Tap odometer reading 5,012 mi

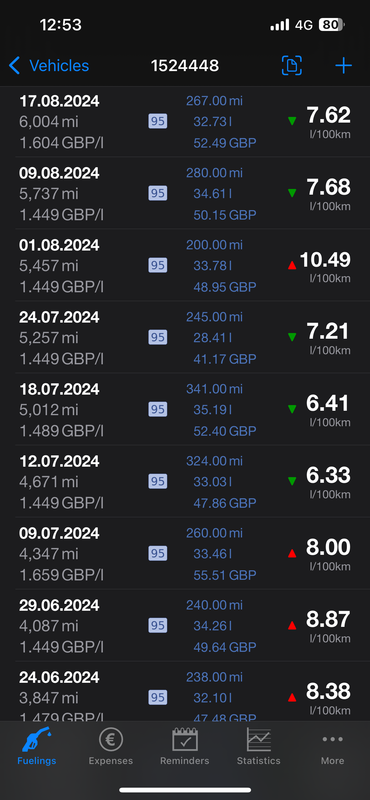click(49, 410)
